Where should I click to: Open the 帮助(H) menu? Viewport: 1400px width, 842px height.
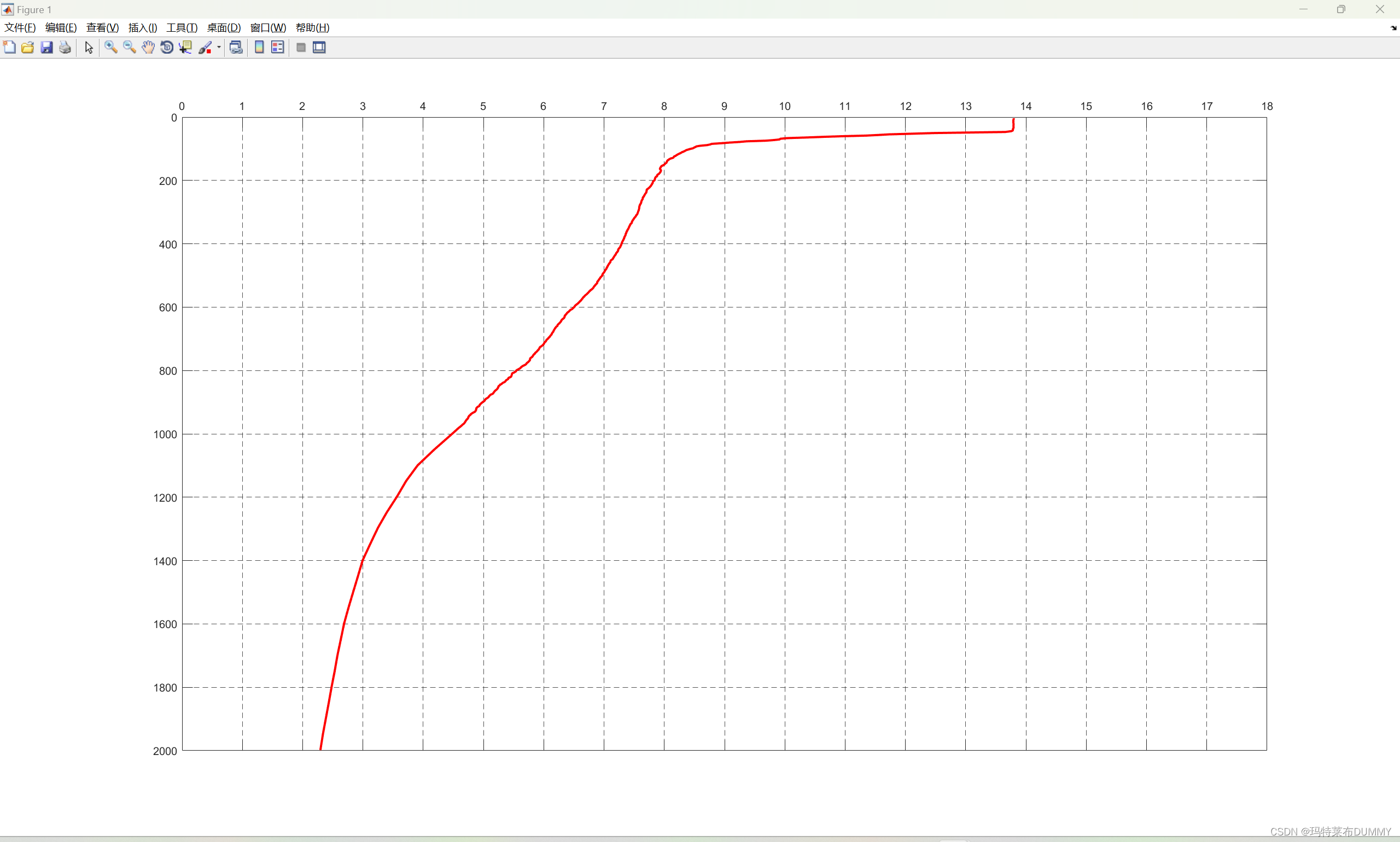(312, 28)
